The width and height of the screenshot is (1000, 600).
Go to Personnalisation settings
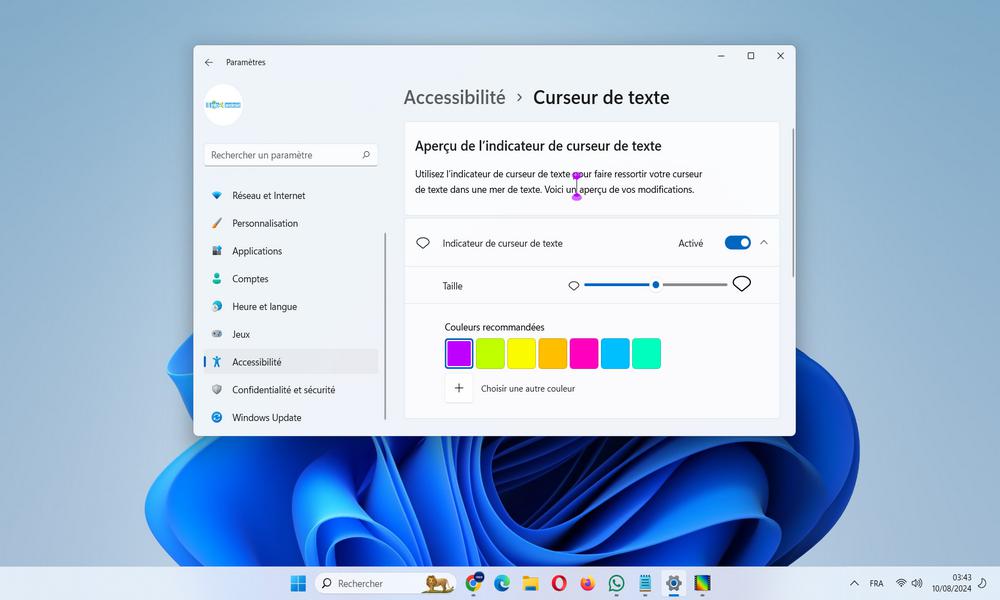pyautogui.click(x=265, y=223)
